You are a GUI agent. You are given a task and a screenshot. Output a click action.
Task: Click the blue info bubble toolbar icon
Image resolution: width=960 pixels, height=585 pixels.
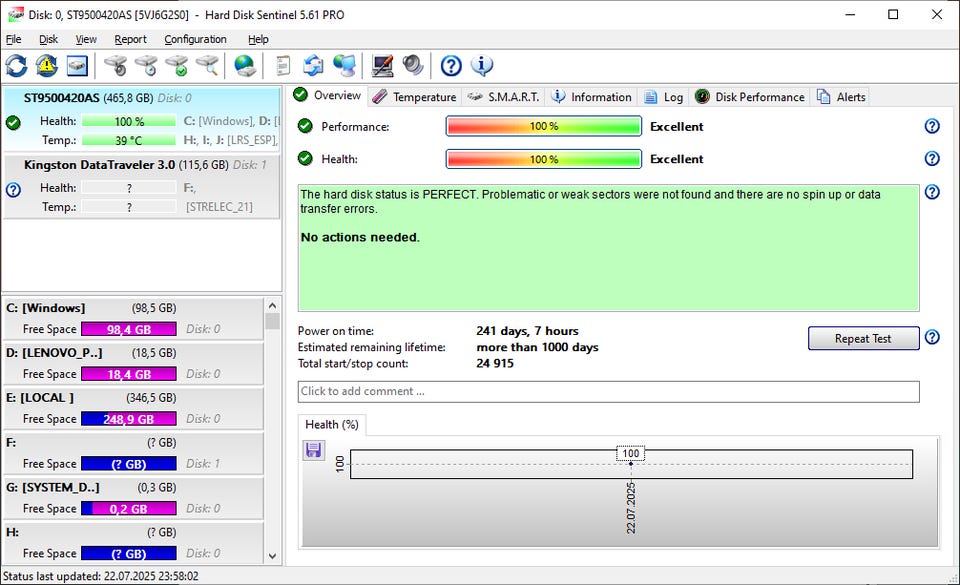tap(482, 66)
